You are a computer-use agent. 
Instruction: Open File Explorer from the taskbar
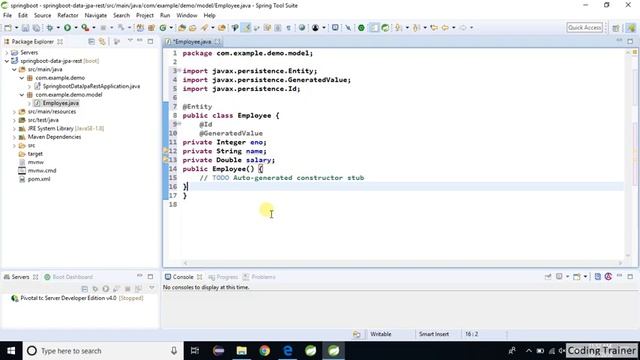[x=242, y=351]
